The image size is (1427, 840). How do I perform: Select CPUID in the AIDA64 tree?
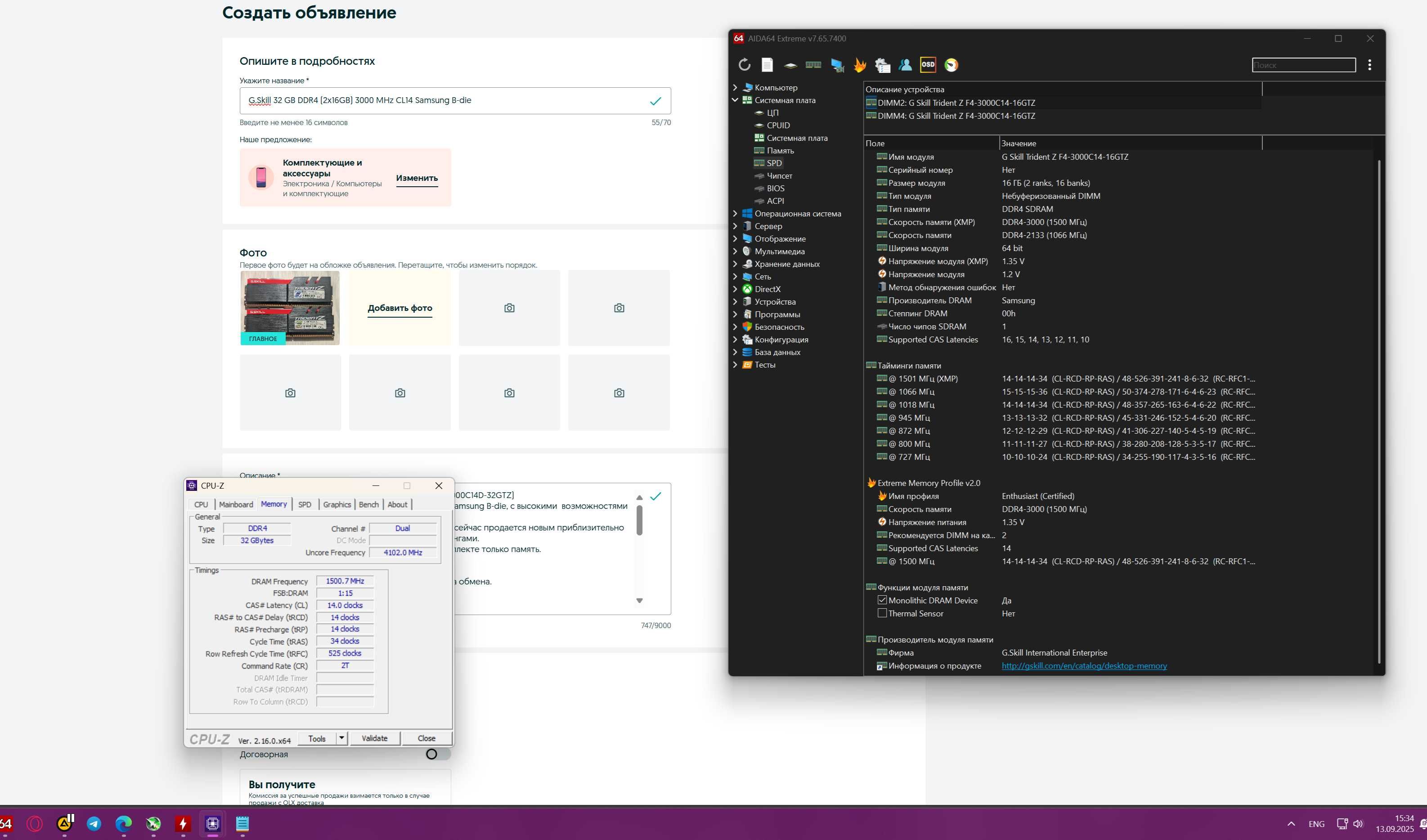pyautogui.click(x=778, y=125)
